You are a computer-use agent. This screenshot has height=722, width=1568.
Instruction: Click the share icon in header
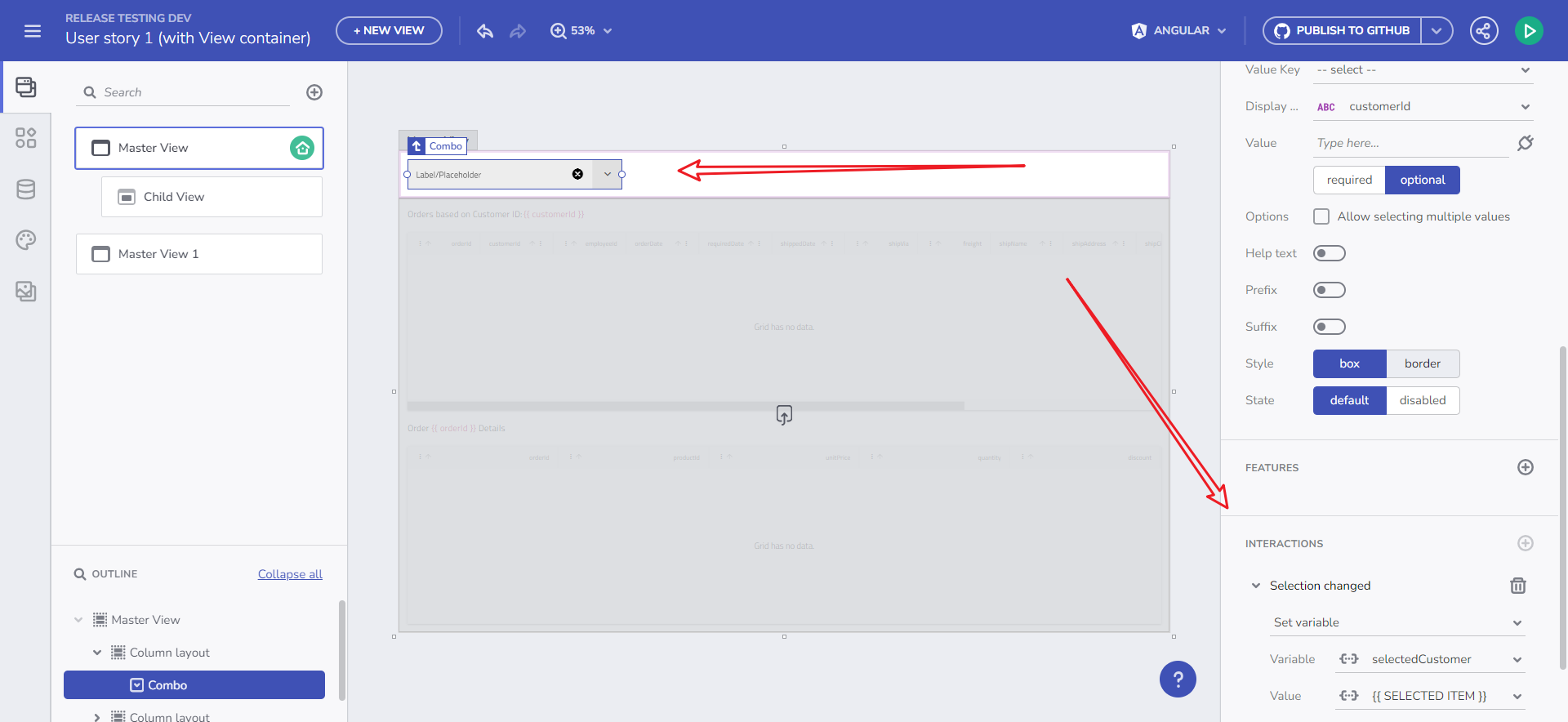coord(1483,31)
